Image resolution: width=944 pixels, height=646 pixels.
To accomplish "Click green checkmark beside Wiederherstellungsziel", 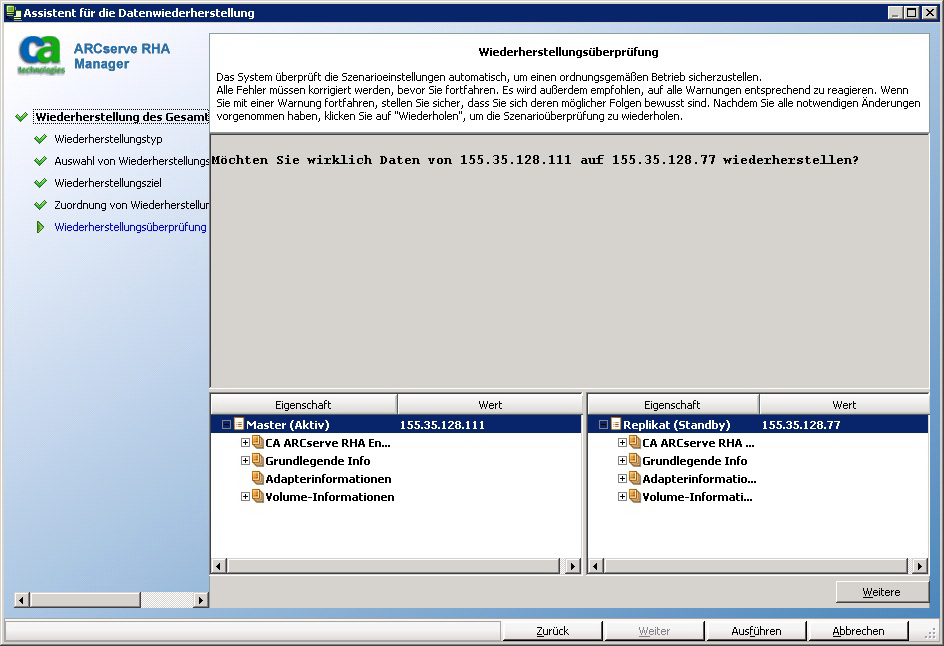I will tap(40, 183).
